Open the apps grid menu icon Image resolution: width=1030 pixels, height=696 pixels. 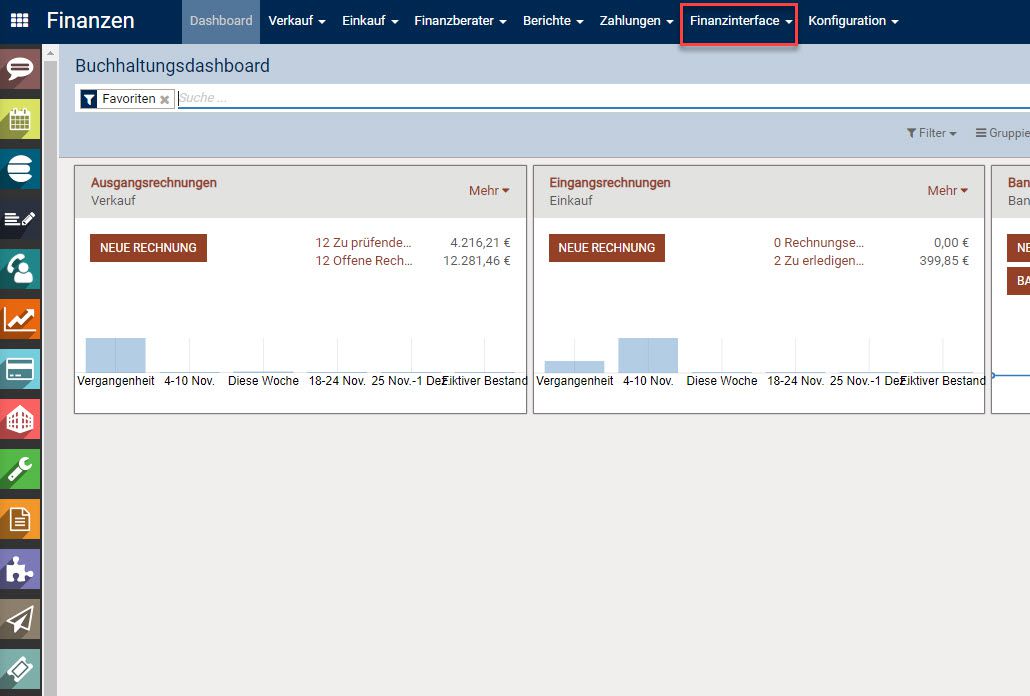click(20, 21)
